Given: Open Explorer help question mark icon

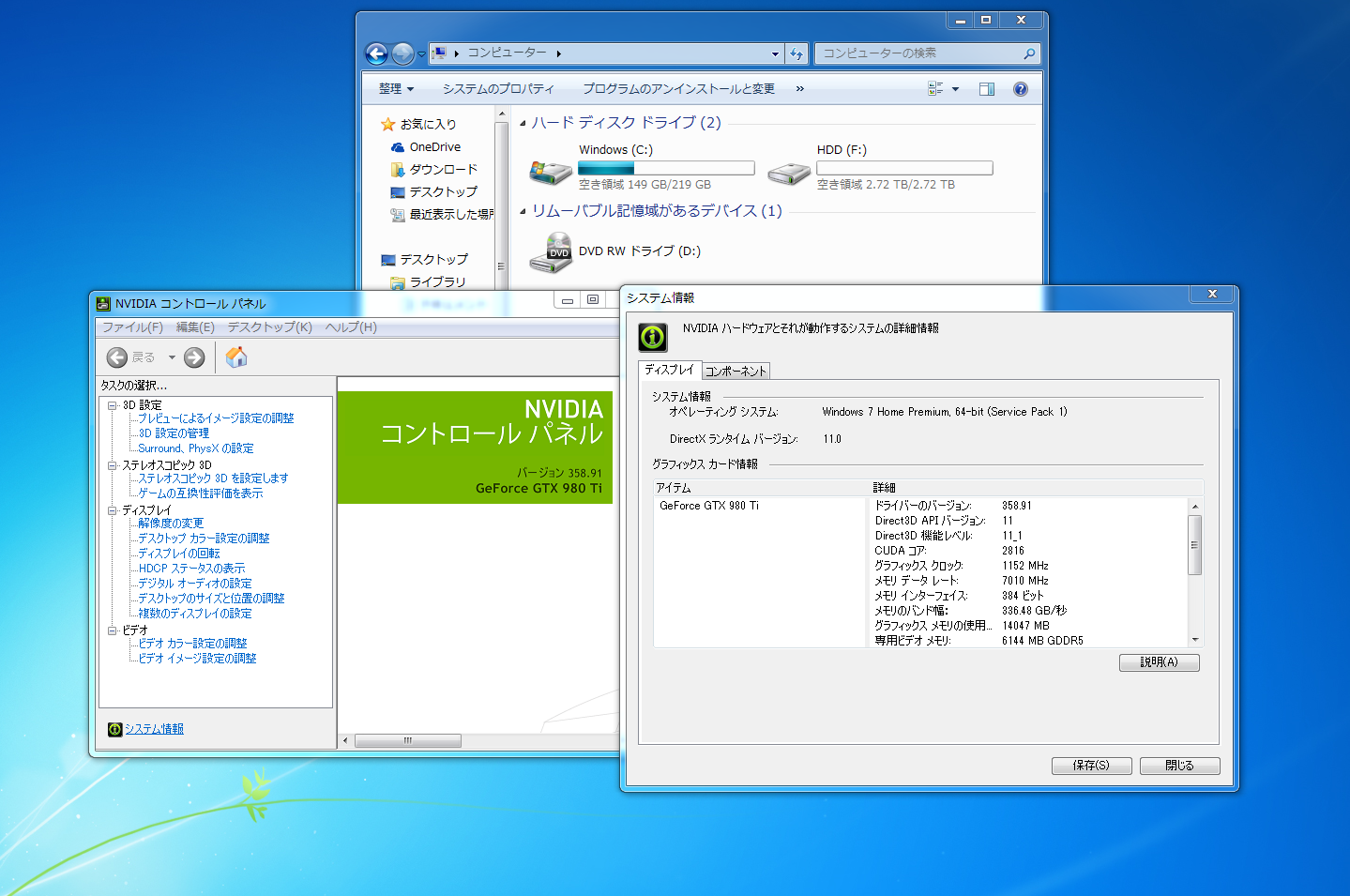Looking at the screenshot, I should pos(1021,89).
